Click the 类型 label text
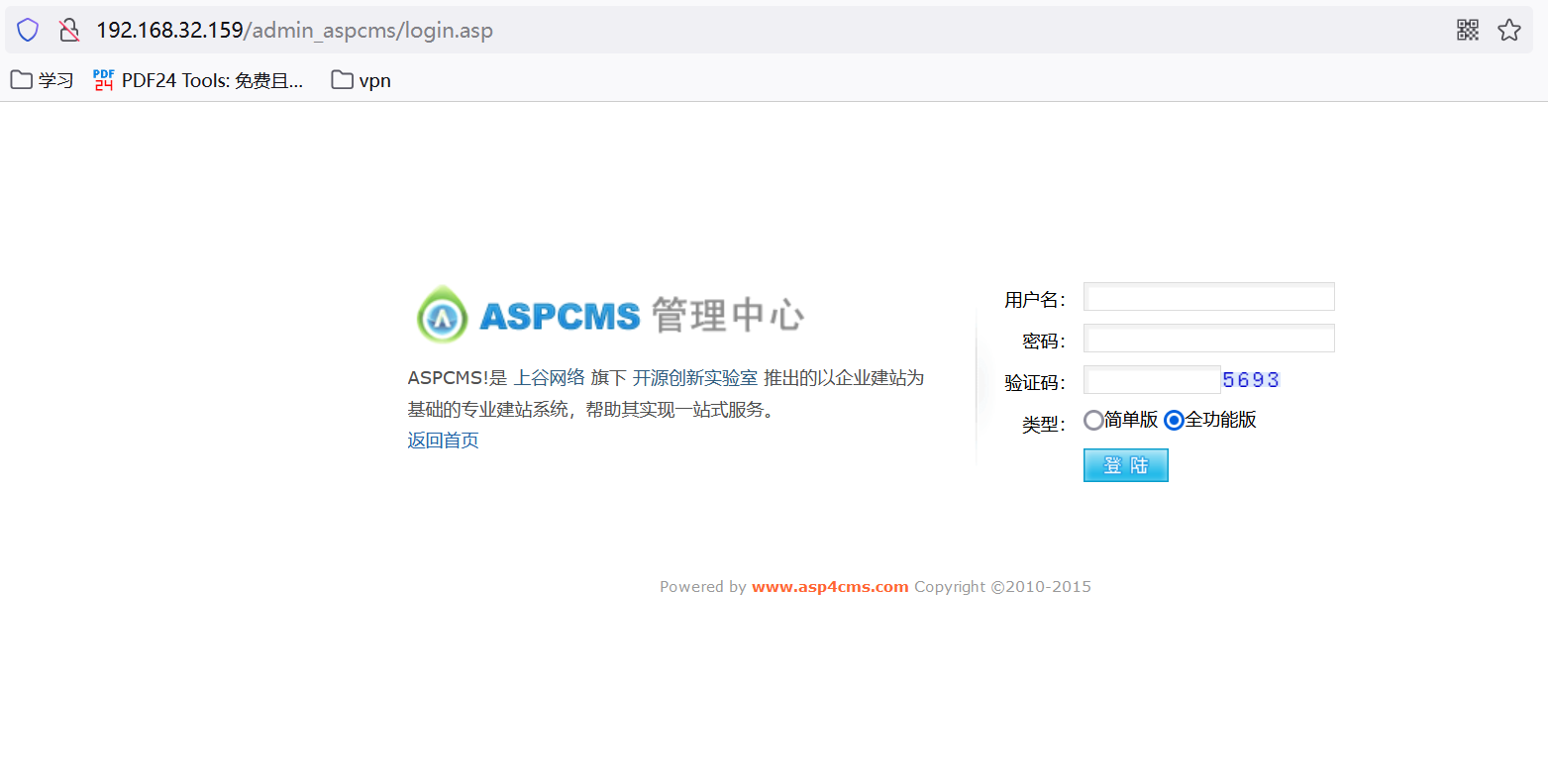This screenshot has height=784, width=1548. 1044,425
